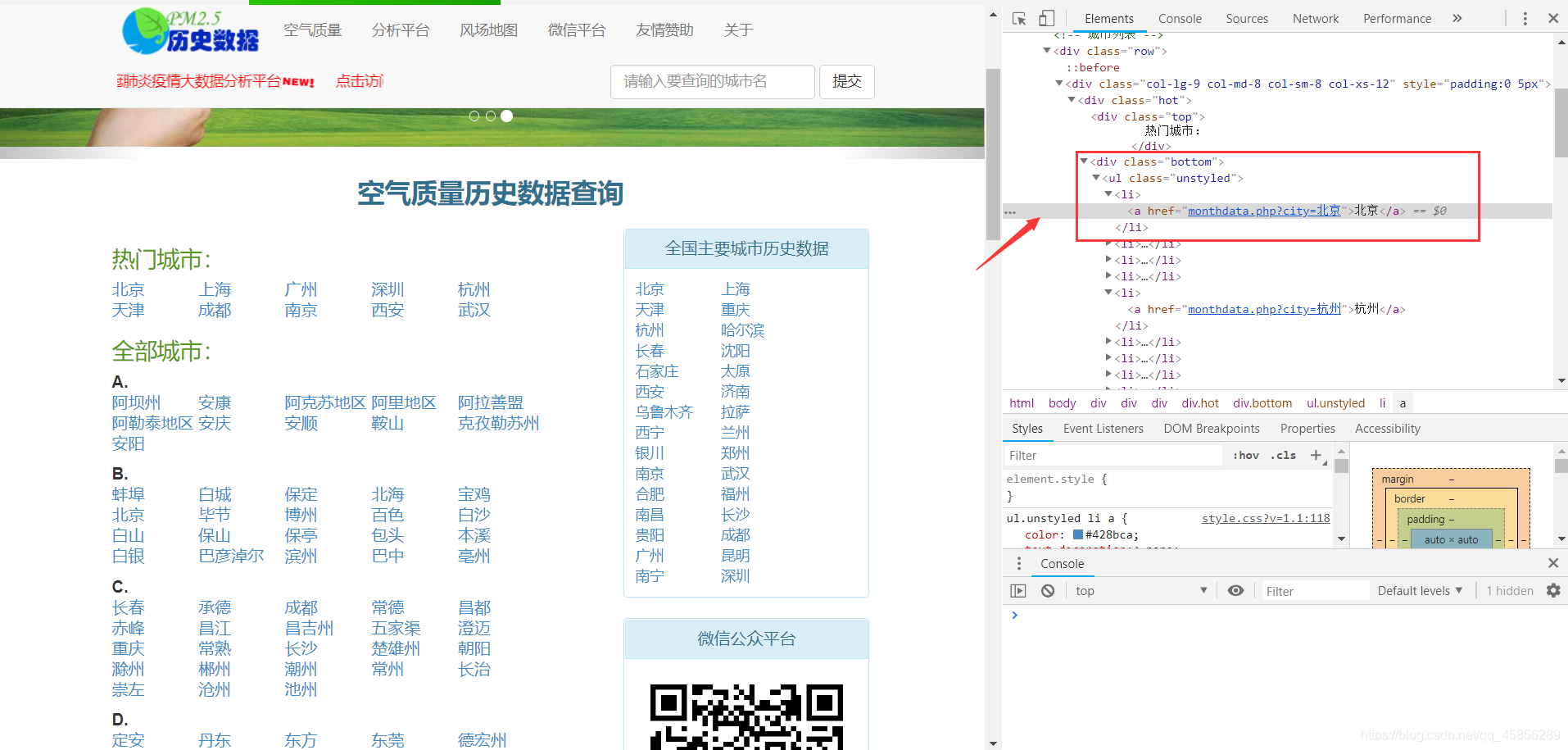Select body in the breadcrumb bar
The image size is (1568, 750).
[x=1062, y=402]
